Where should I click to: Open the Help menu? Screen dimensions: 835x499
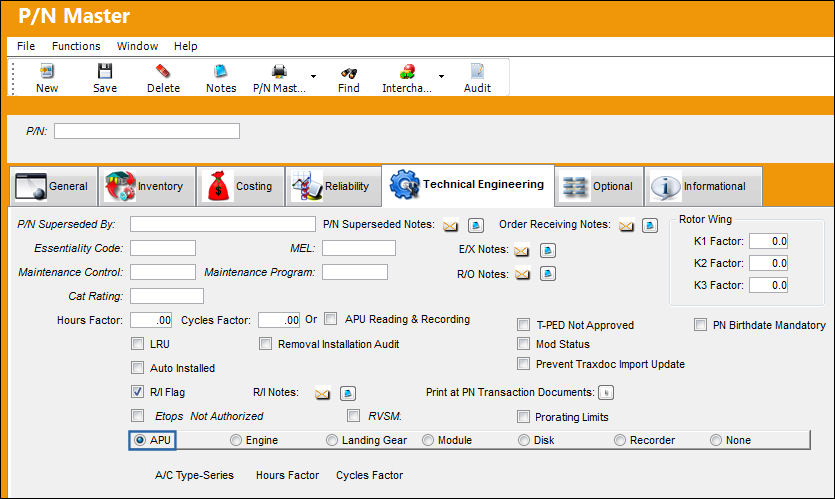pos(185,46)
